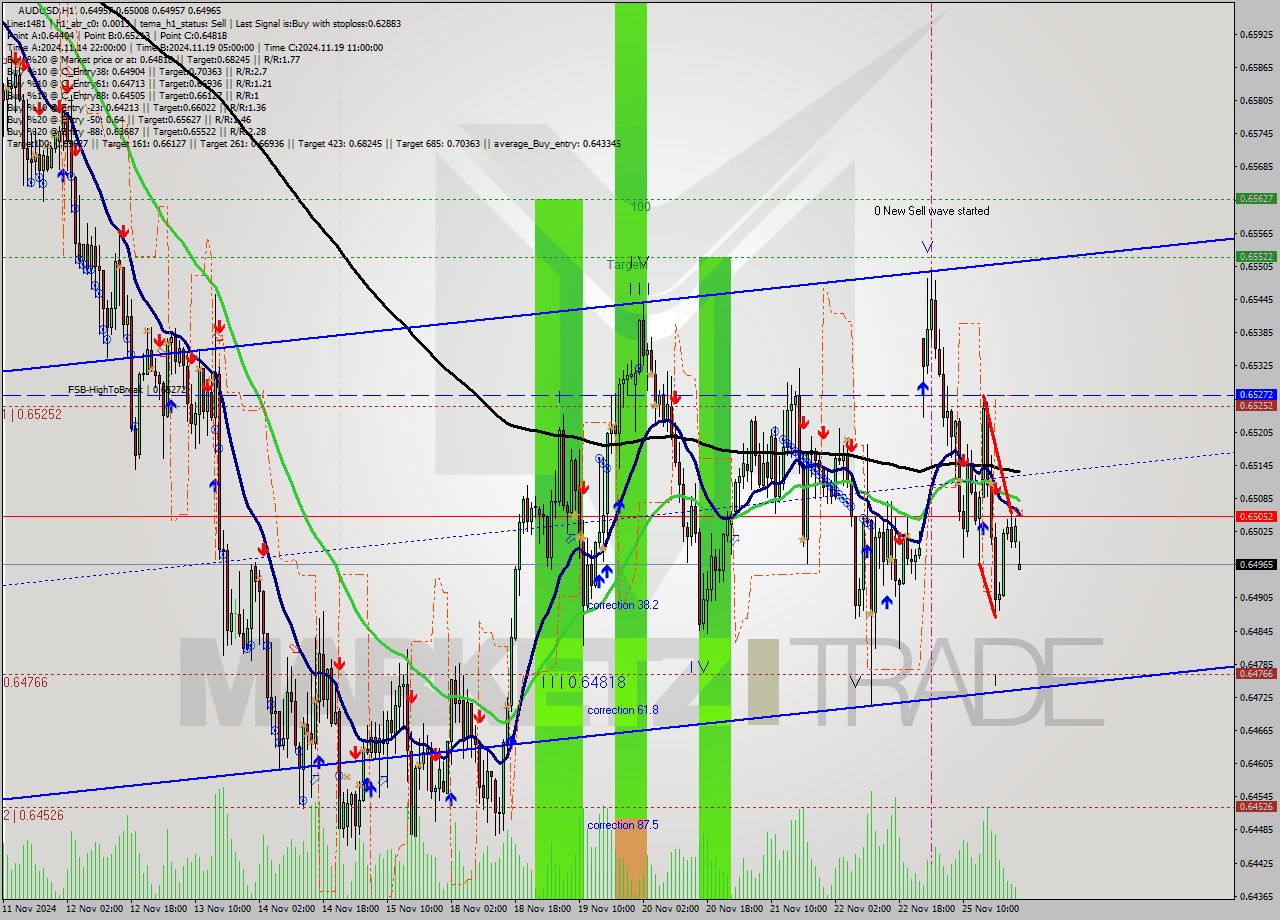Select the red 0.65052 price tag on the axis
This screenshot has height=920, width=1280.
pyautogui.click(x=1257, y=516)
